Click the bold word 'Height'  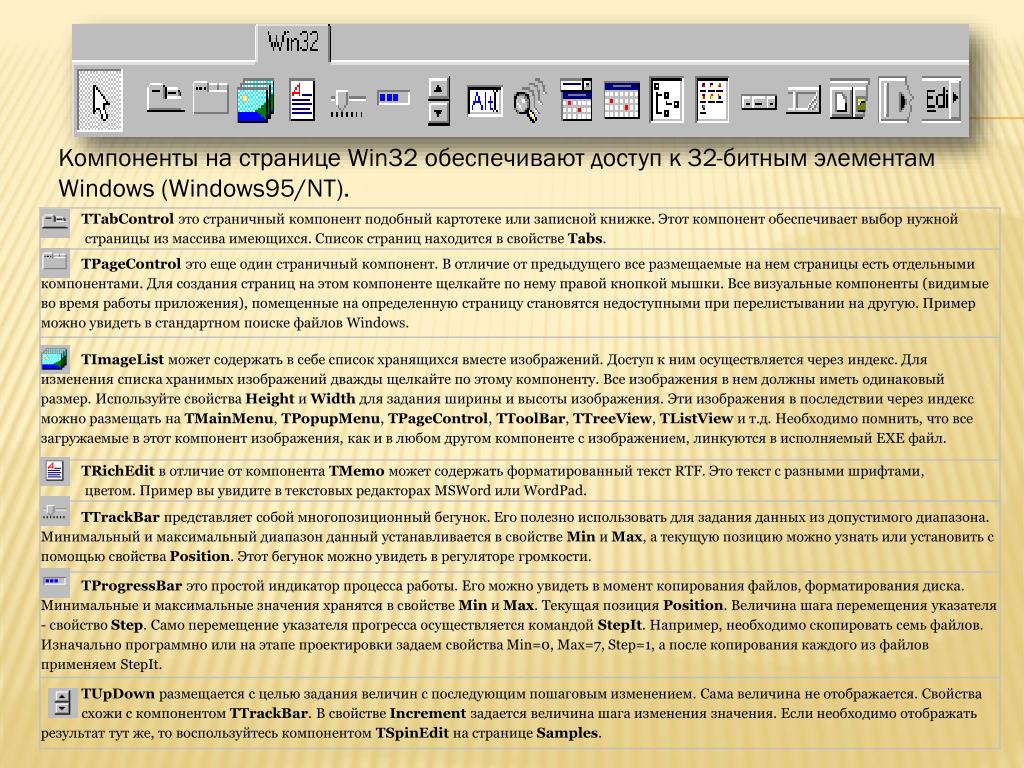(x=270, y=398)
